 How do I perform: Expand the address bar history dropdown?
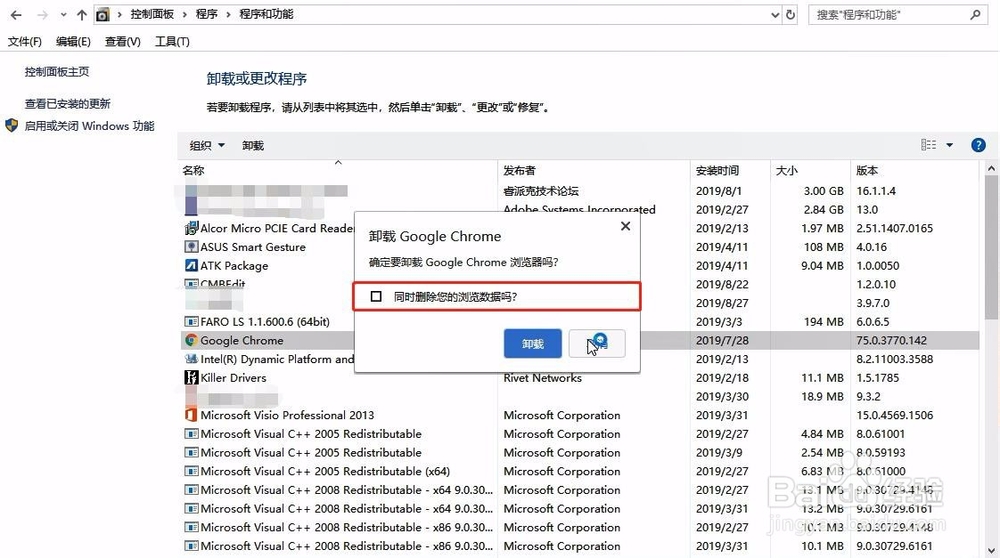775,15
